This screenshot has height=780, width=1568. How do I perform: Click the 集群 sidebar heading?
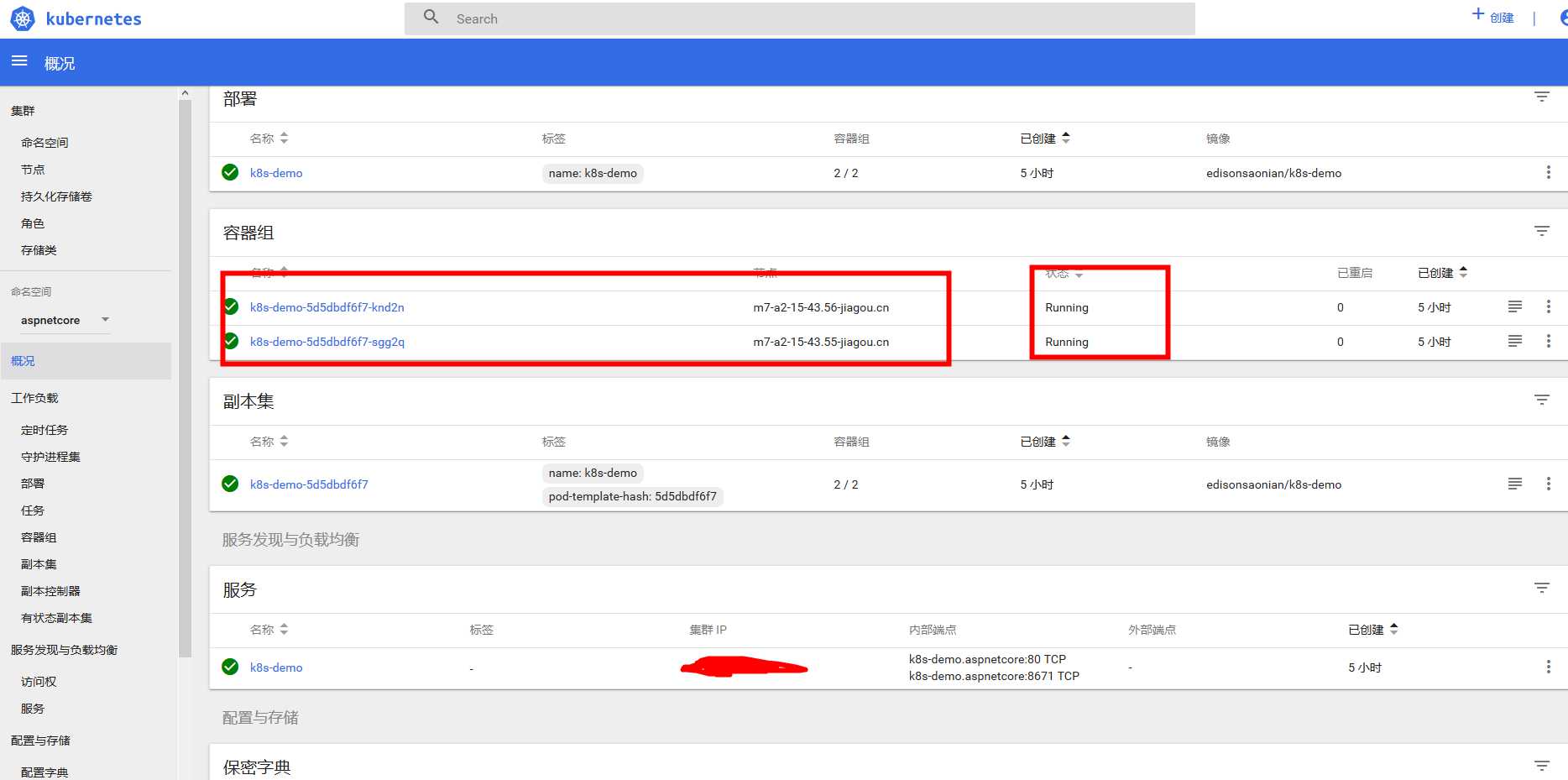[x=23, y=111]
